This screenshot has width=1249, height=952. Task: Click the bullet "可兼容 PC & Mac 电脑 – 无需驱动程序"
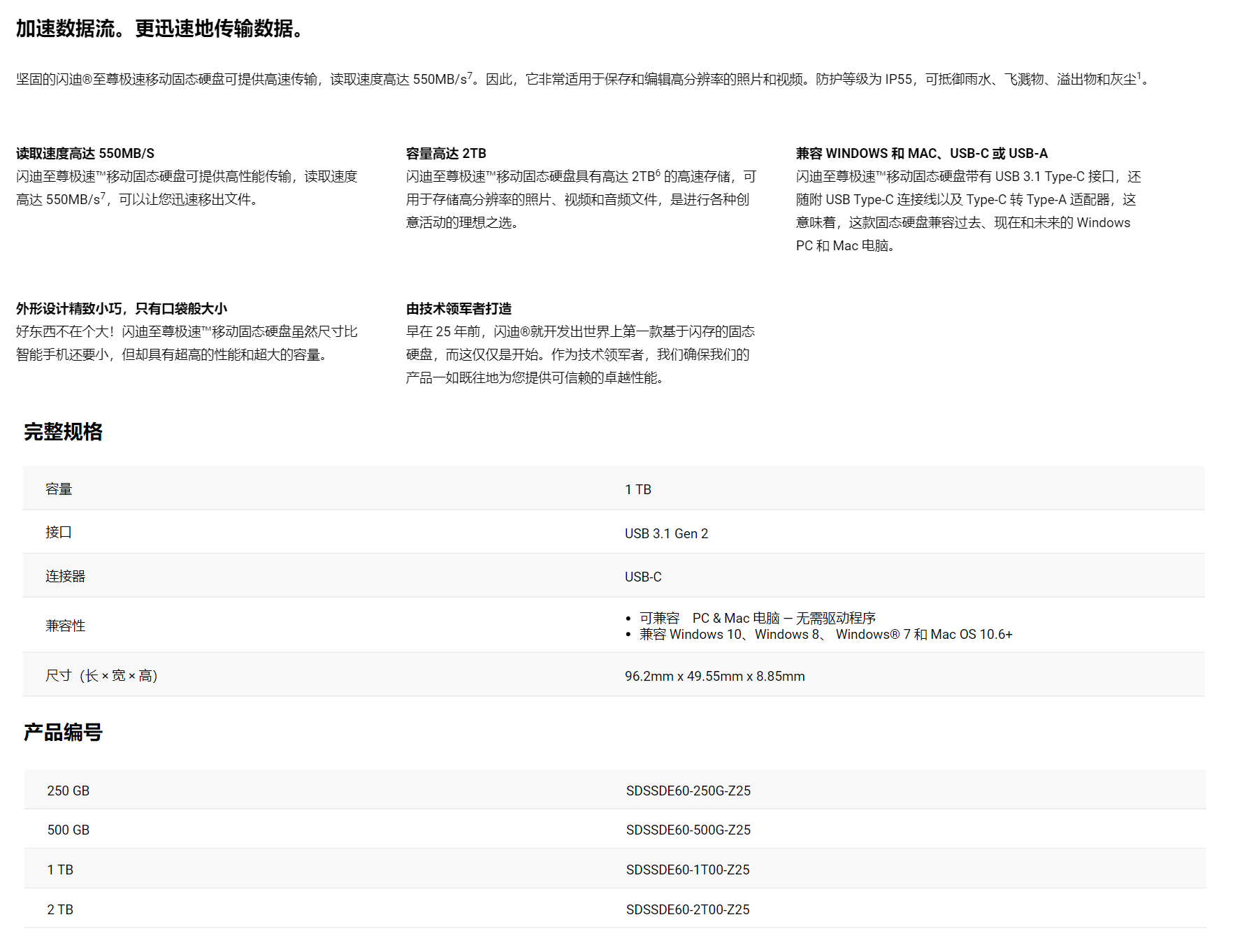point(757,618)
